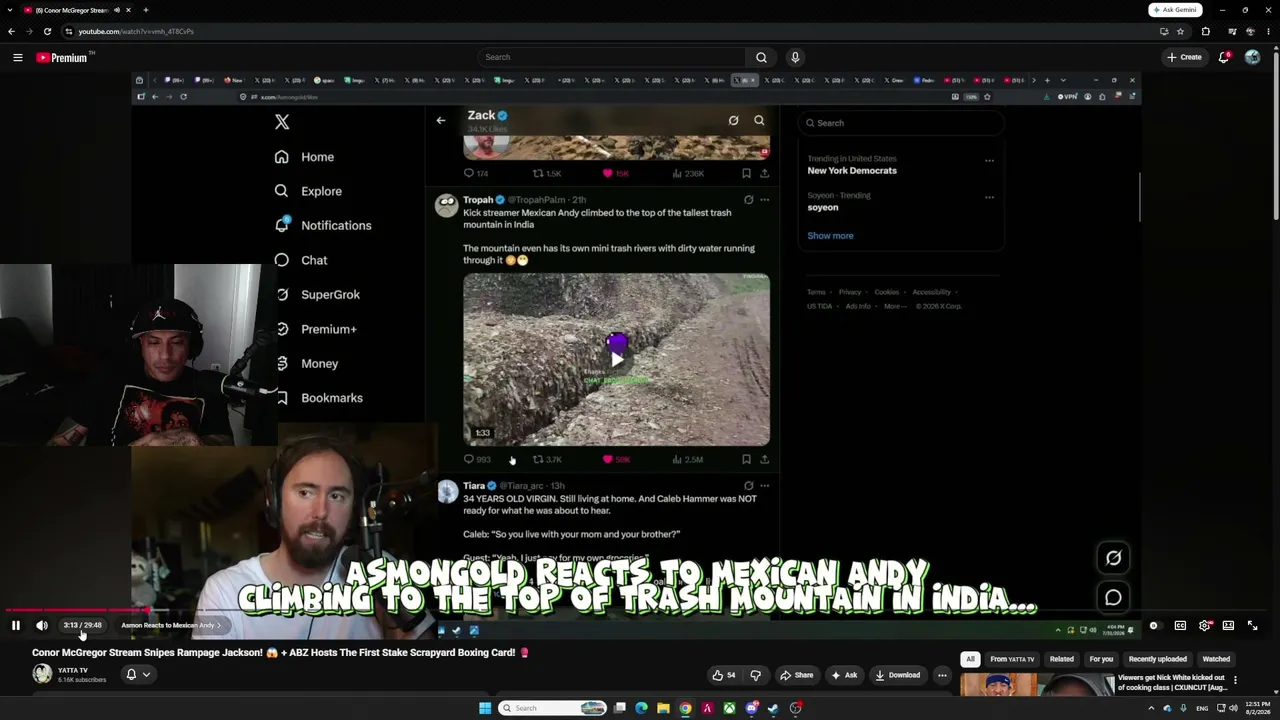Open Microsoft Edge from the taskbar
Image resolution: width=1280 pixels, height=720 pixels.
(641, 708)
